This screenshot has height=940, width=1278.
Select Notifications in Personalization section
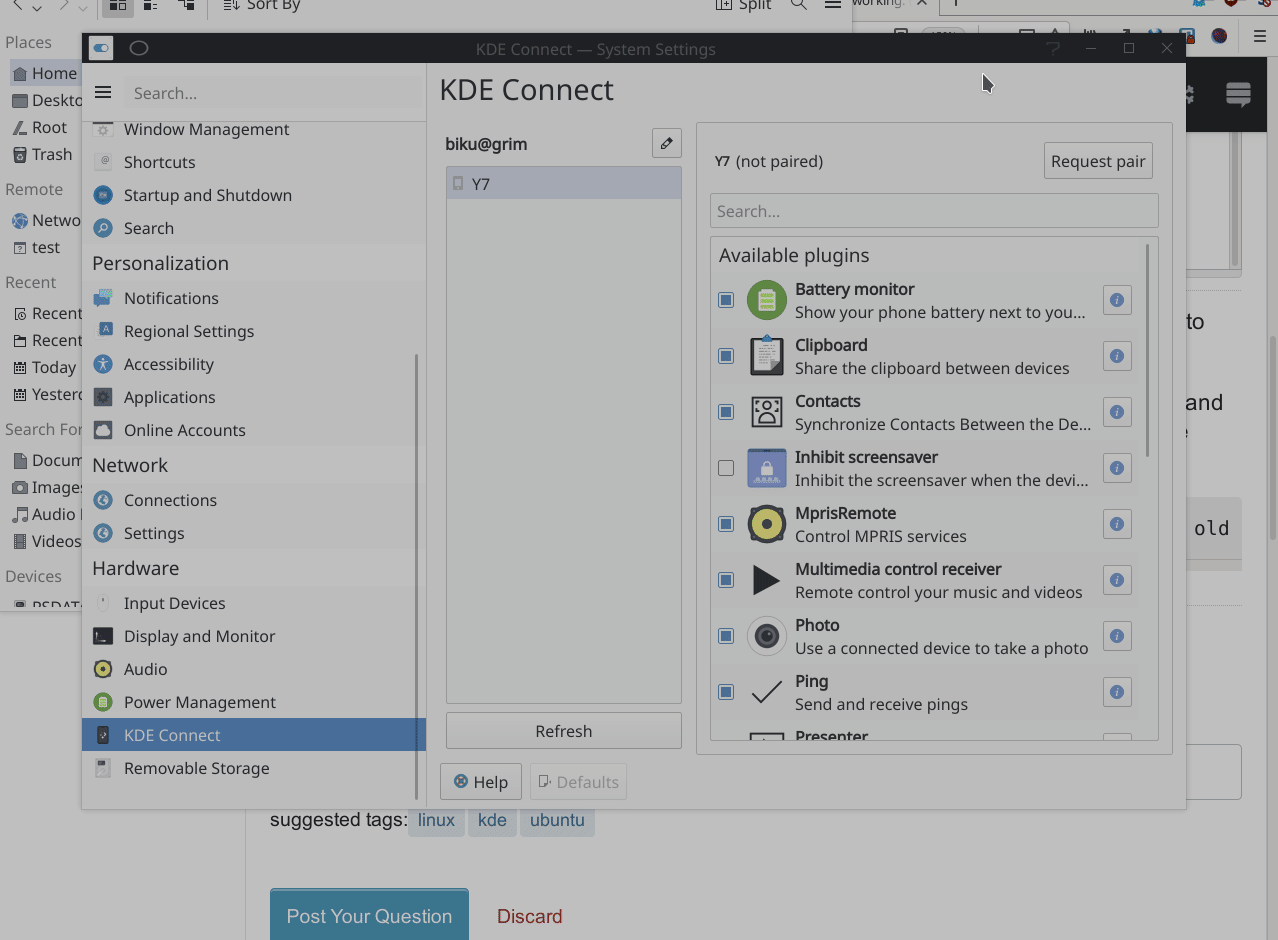170,297
